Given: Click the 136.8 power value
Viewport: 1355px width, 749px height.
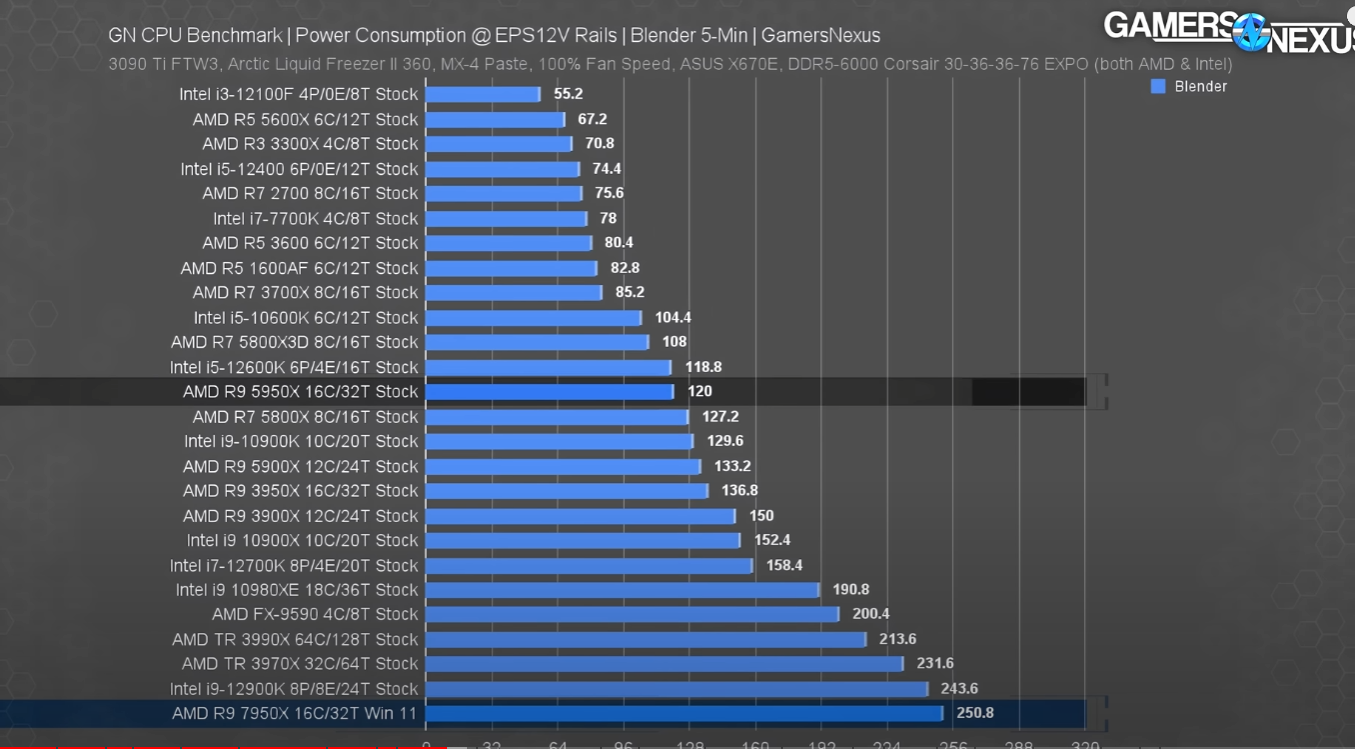Looking at the screenshot, I should tap(739, 490).
